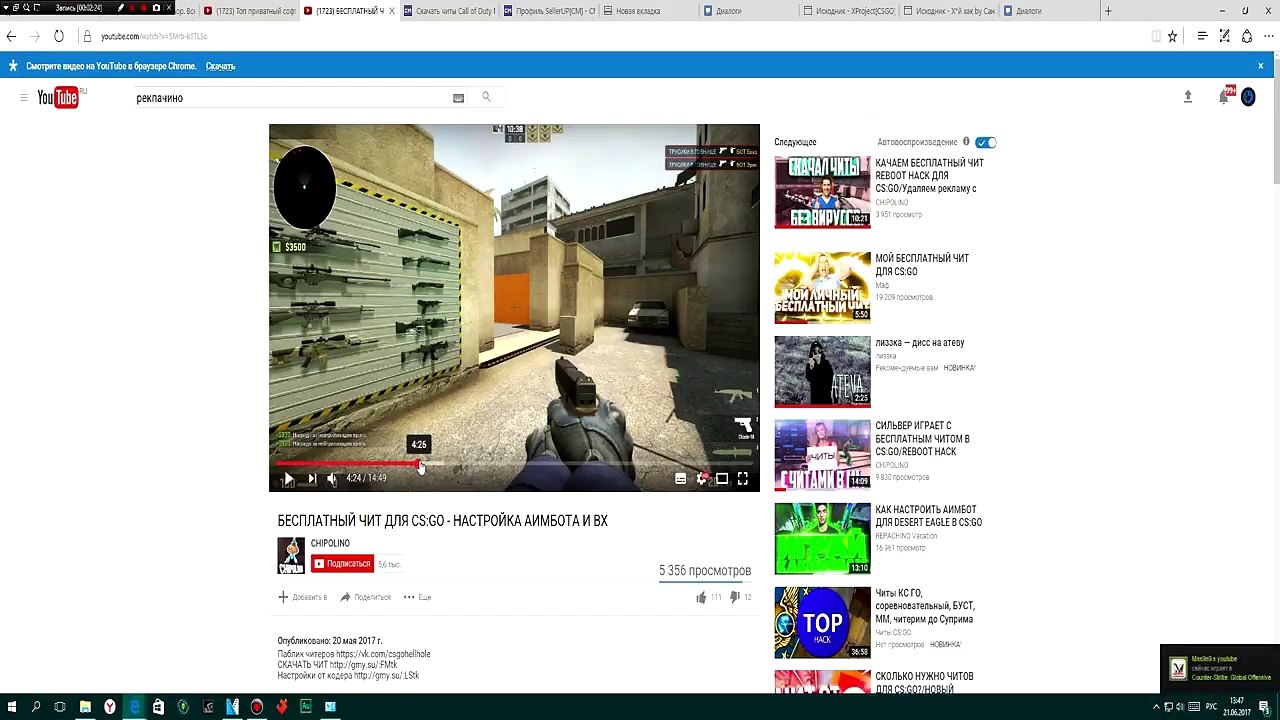Screen dimensions: 1280x720
Task: Open Microsoft Store from taskbar
Action: tap(158, 707)
